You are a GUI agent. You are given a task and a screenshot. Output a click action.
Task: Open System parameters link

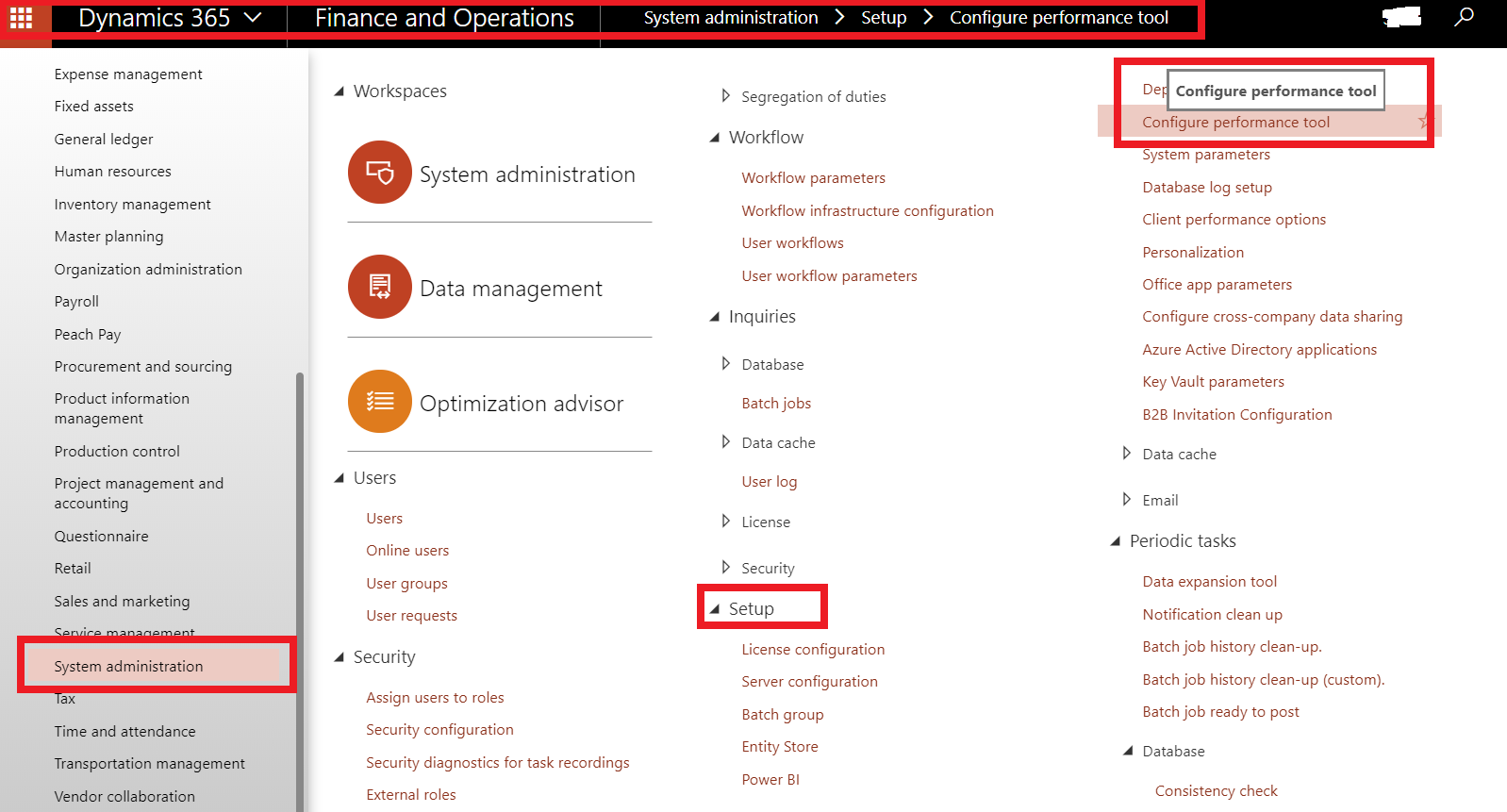coord(1206,155)
